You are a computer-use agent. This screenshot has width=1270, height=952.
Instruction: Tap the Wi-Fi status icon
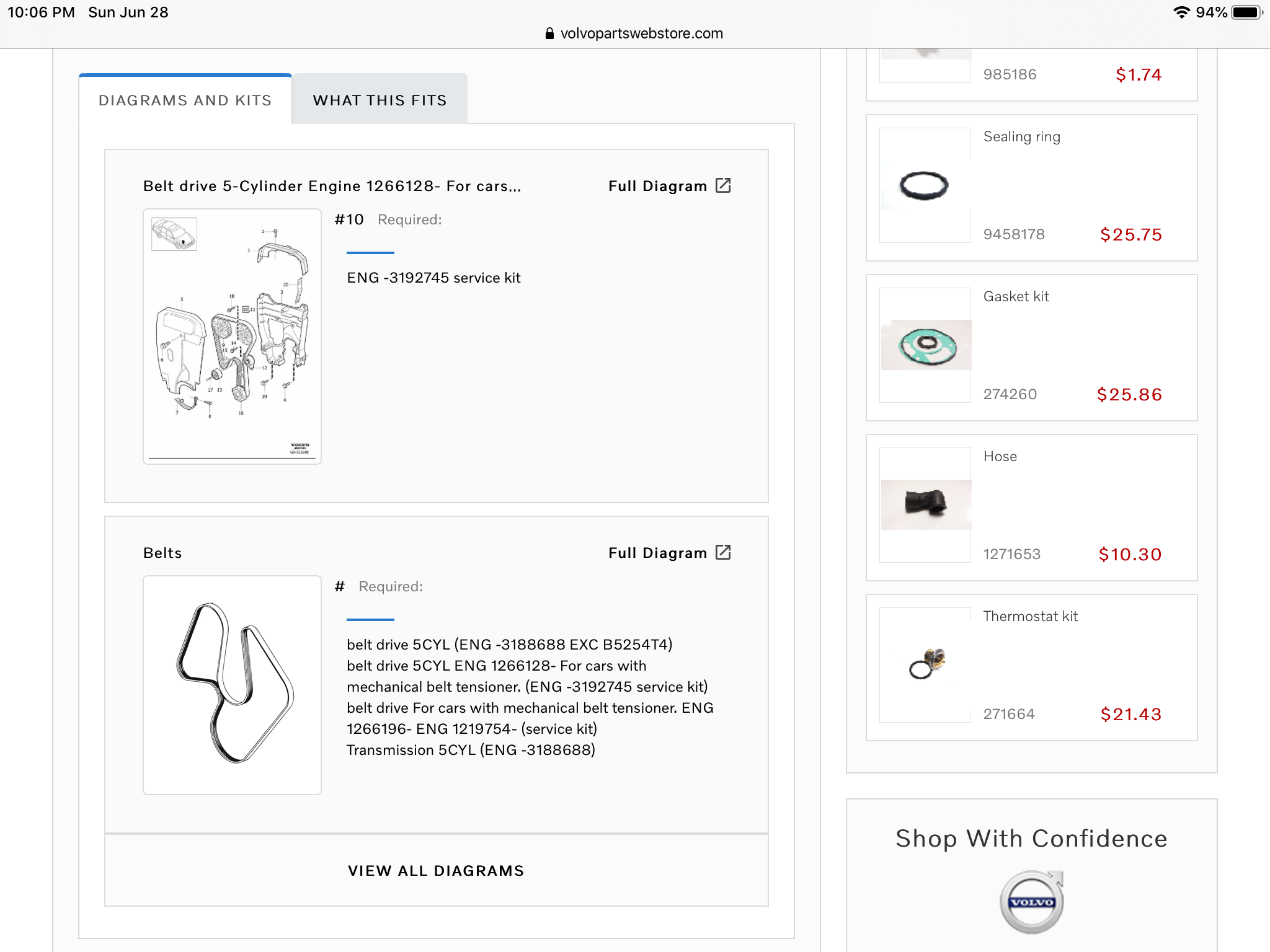(x=1181, y=12)
